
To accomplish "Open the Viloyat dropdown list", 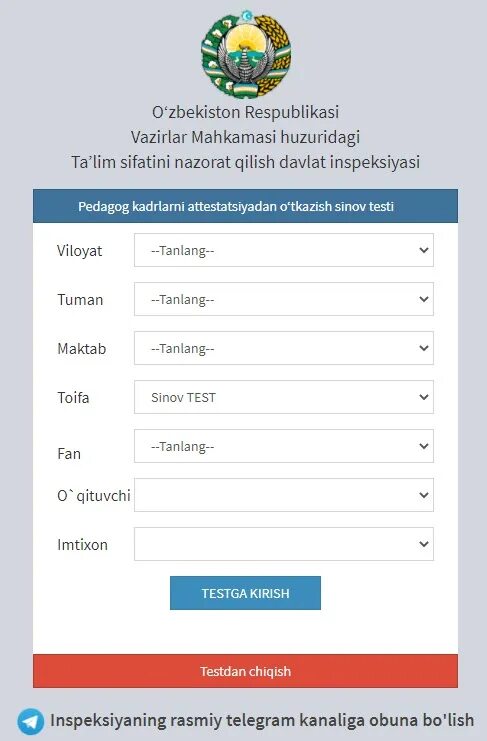I will (x=283, y=250).
